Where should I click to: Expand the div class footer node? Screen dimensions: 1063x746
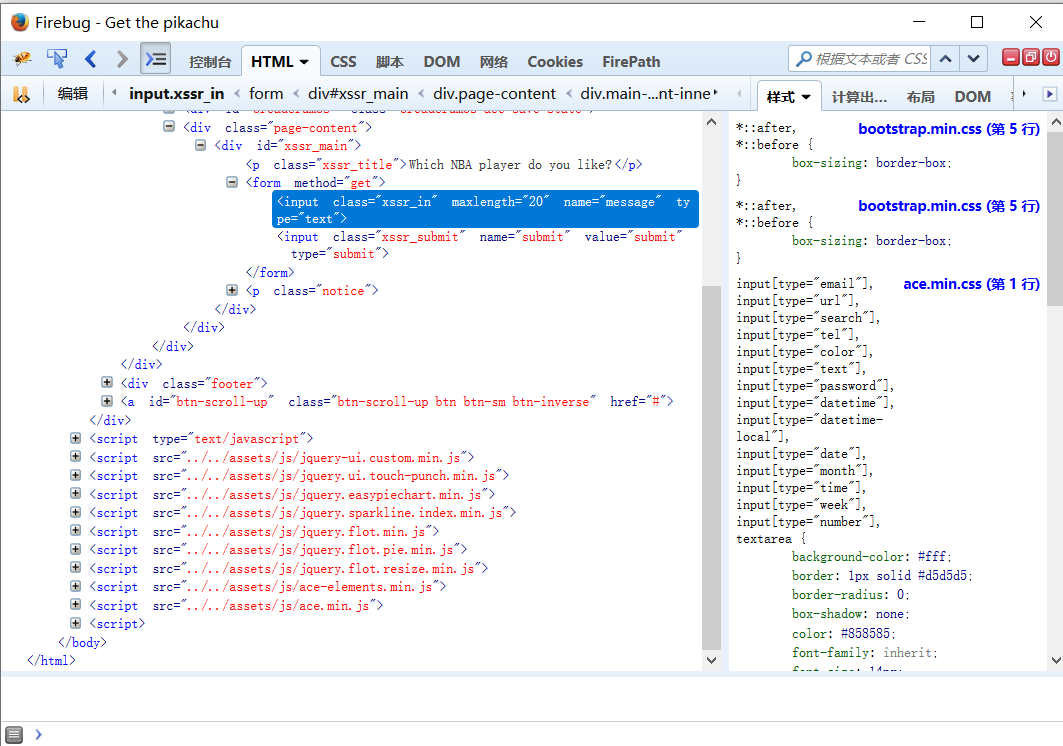tap(107, 382)
